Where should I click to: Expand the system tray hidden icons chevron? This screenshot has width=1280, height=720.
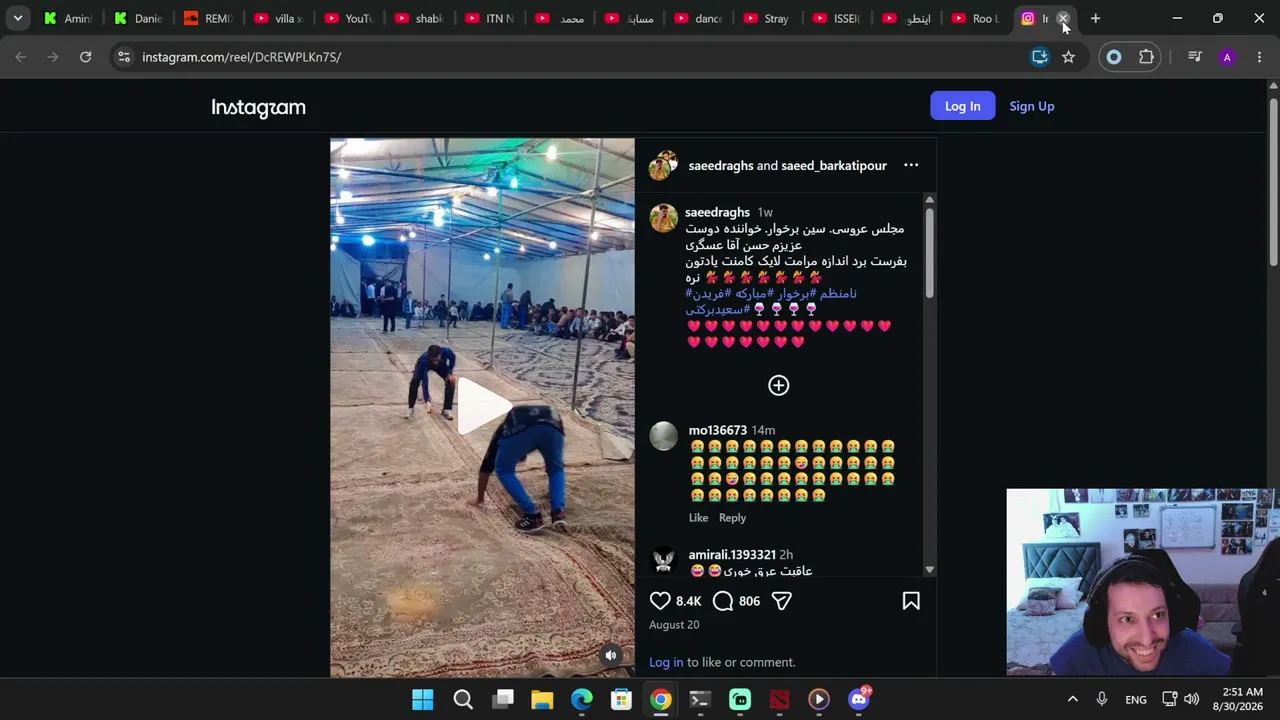coord(1072,700)
